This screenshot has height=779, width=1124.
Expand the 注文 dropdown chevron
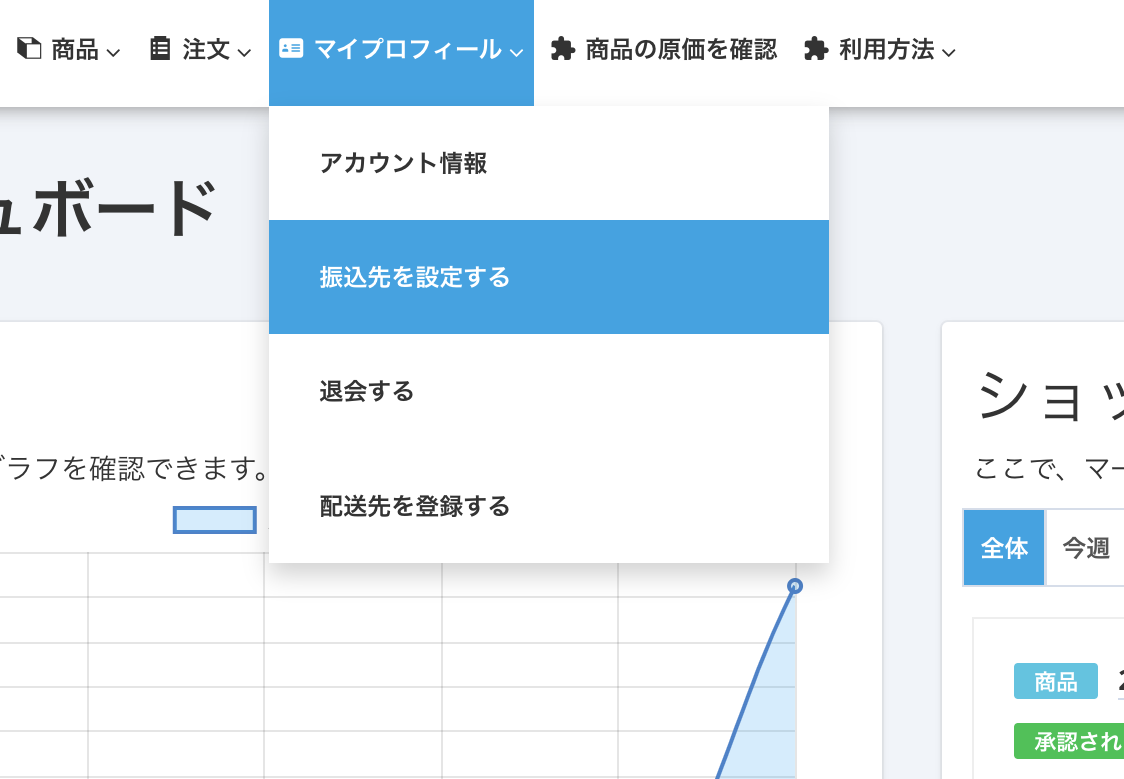click(244, 52)
